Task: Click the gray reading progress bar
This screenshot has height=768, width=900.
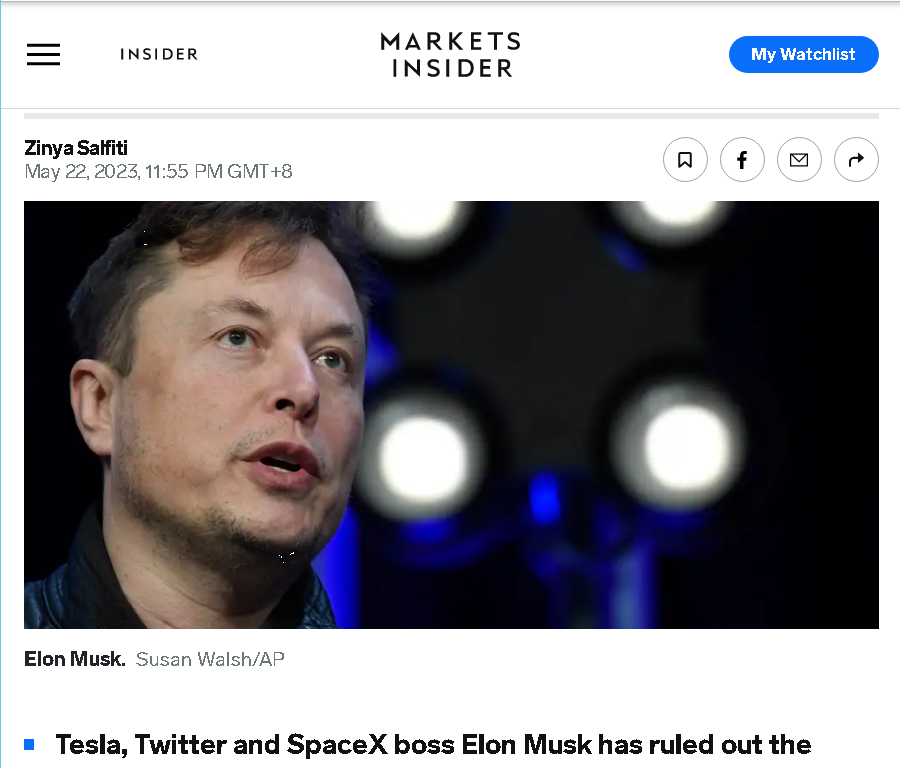Action: click(x=451, y=116)
